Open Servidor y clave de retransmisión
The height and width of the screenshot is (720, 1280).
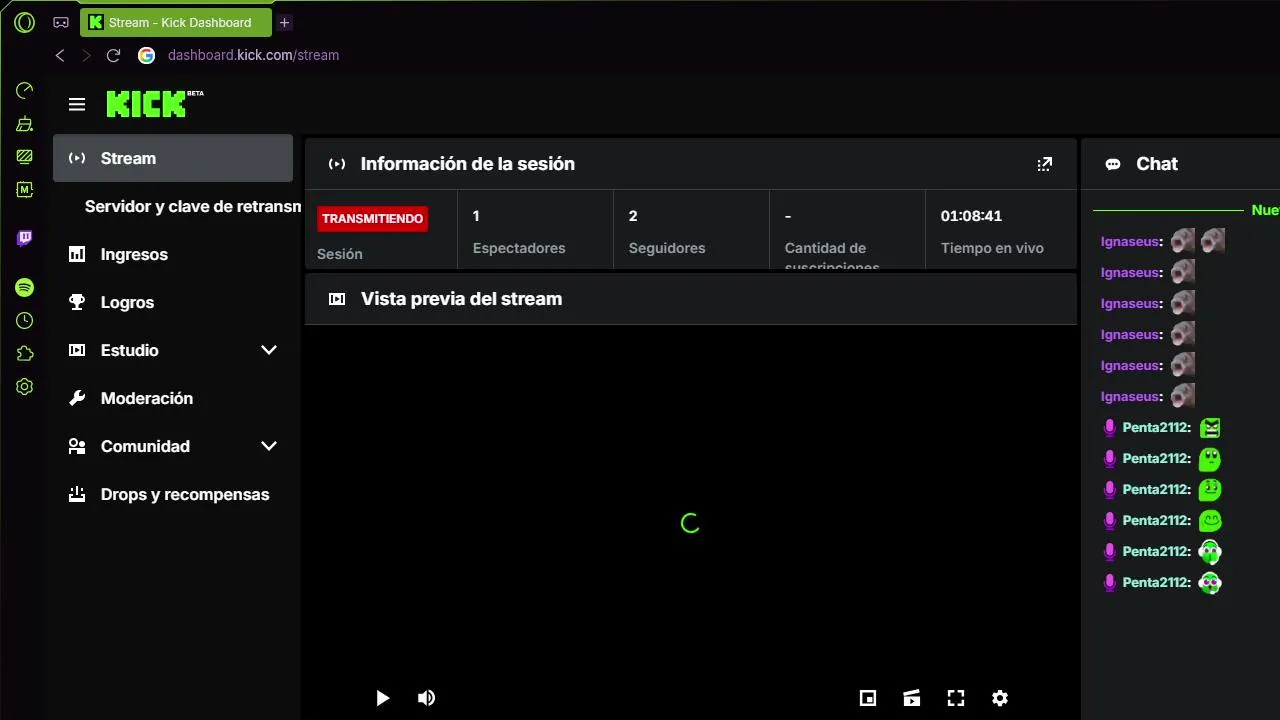pyautogui.click(x=193, y=206)
